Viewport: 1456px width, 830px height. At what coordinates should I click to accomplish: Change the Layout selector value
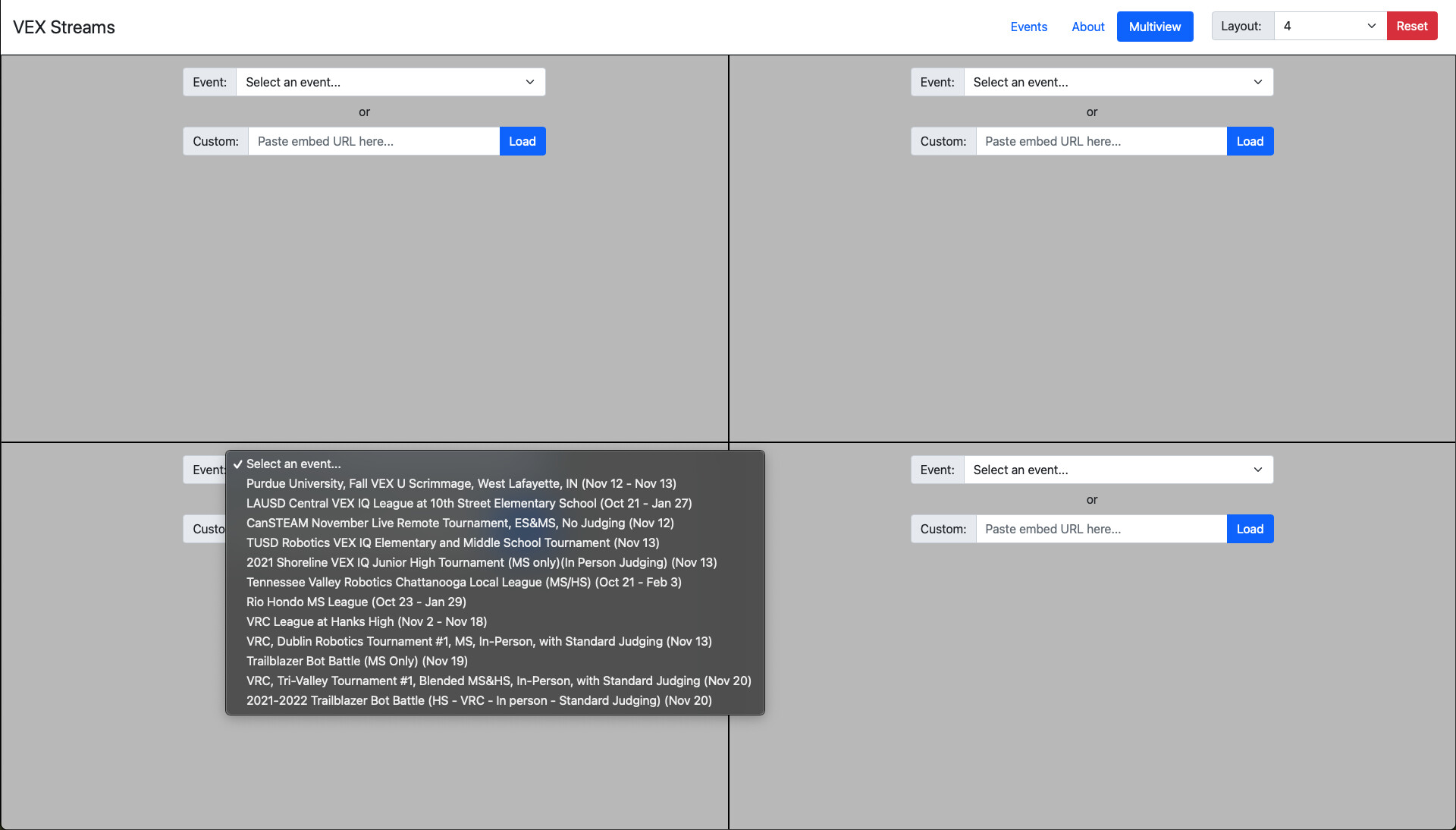(x=1329, y=26)
